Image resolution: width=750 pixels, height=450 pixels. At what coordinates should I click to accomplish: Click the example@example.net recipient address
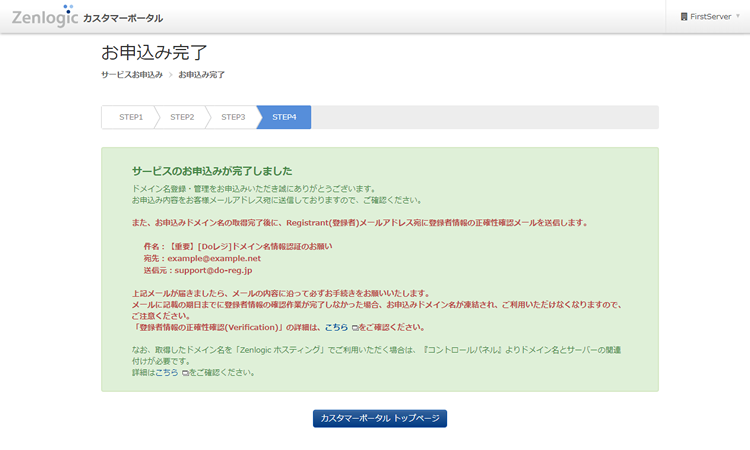[x=214, y=259]
